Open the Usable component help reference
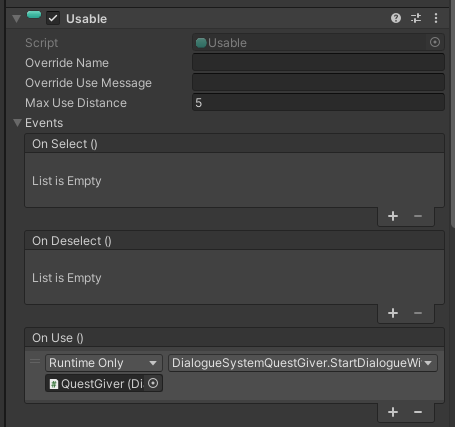This screenshot has height=427, width=455. [x=396, y=18]
